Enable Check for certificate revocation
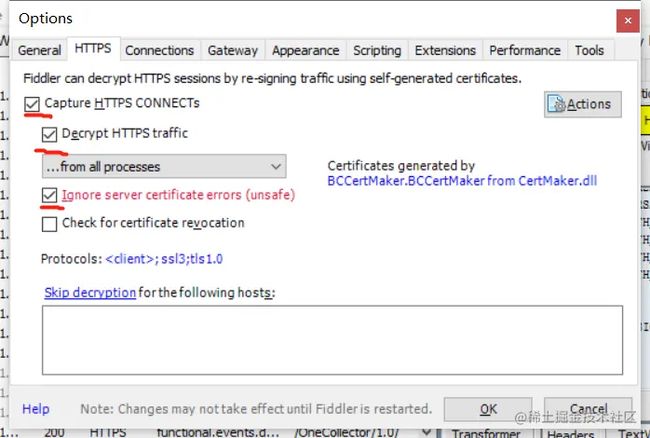The image size is (650, 438). [49, 224]
